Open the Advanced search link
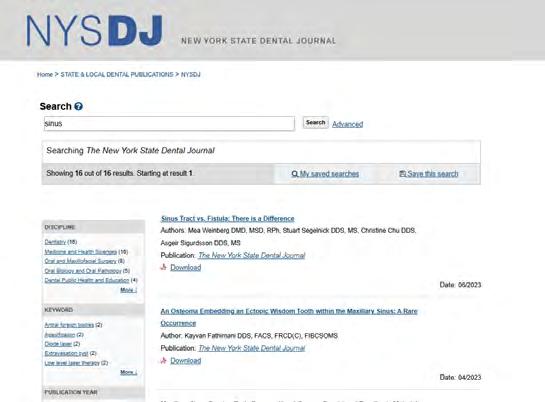The image size is (545, 402). tap(348, 124)
